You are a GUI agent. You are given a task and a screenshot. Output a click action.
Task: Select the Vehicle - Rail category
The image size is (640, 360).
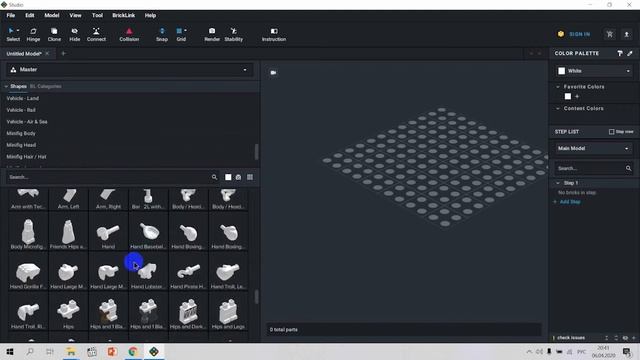click(21, 110)
